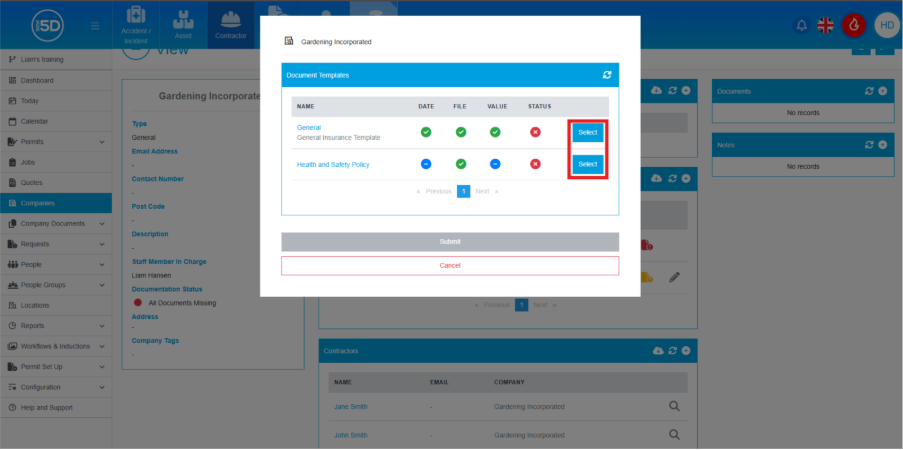Open the HD user avatar menu
The height and width of the screenshot is (450, 903).
[885, 26]
